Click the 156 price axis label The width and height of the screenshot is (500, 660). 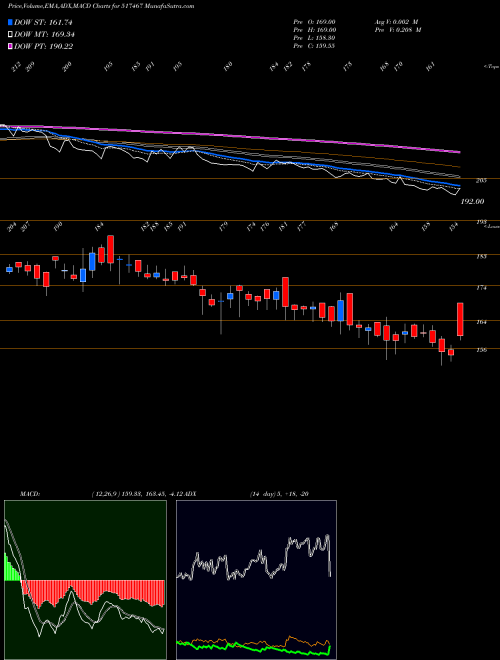pyautogui.click(x=481, y=350)
